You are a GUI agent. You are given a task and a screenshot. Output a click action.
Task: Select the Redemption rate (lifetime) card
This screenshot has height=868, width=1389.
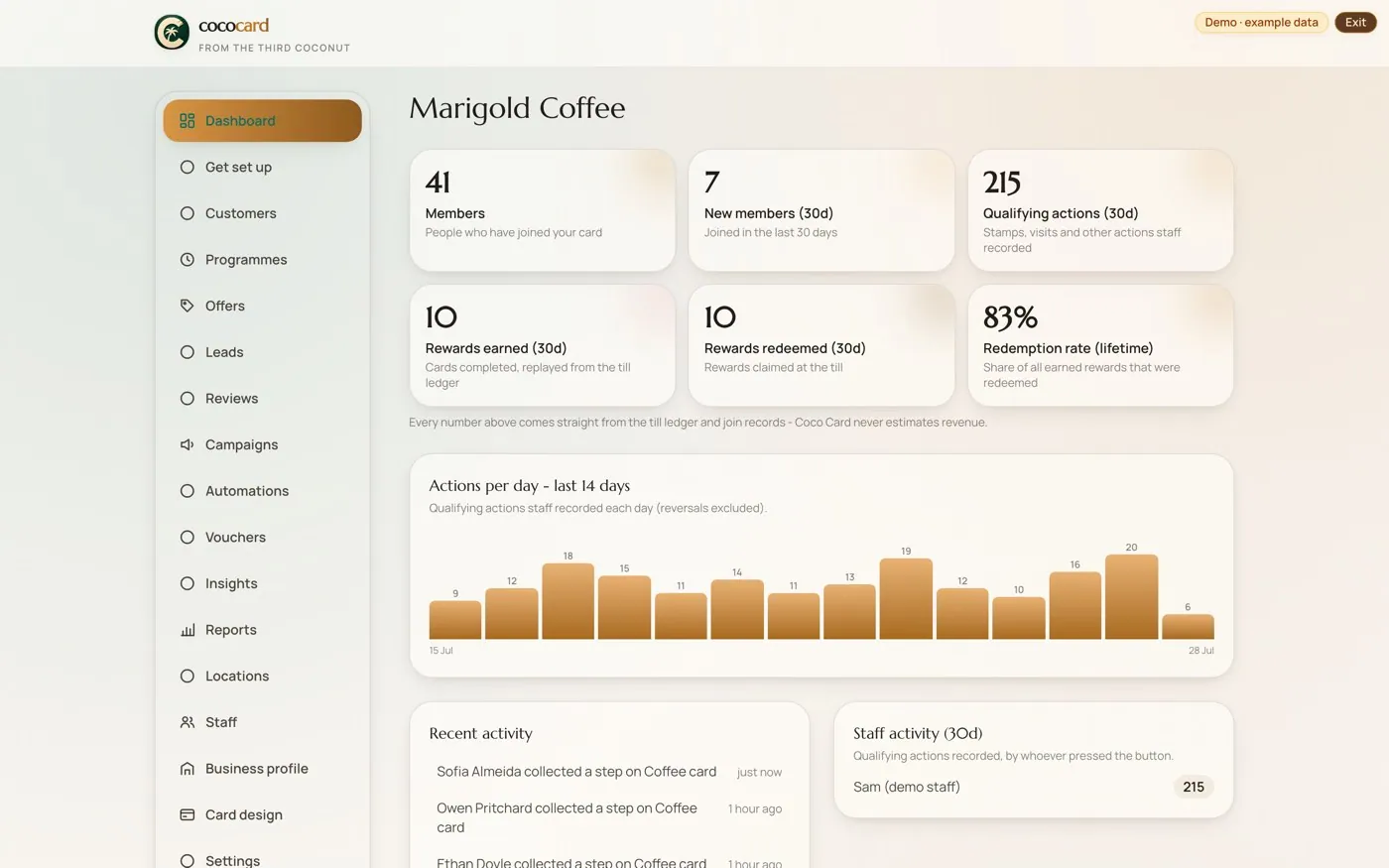point(1100,345)
